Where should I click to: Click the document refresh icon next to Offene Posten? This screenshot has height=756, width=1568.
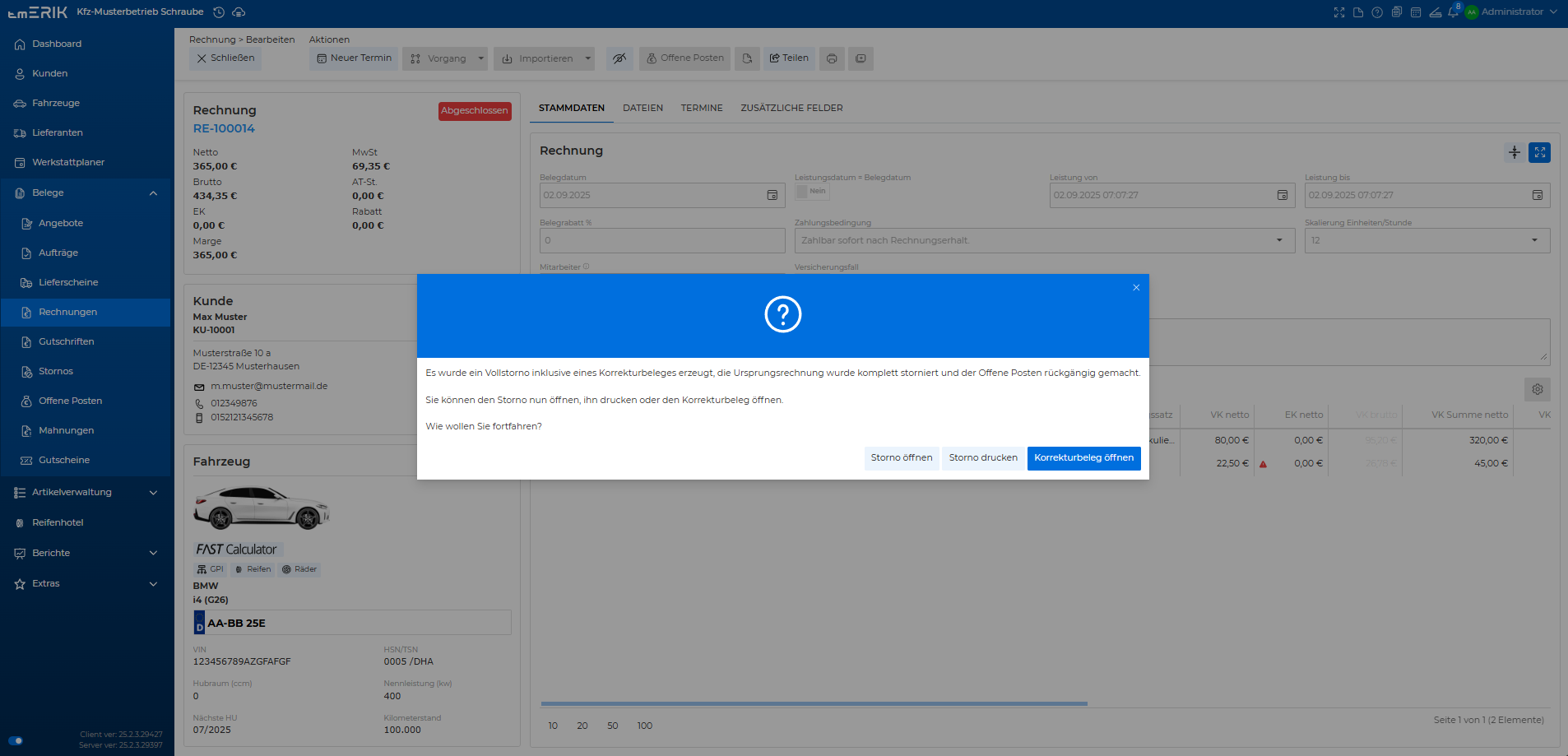click(x=747, y=58)
